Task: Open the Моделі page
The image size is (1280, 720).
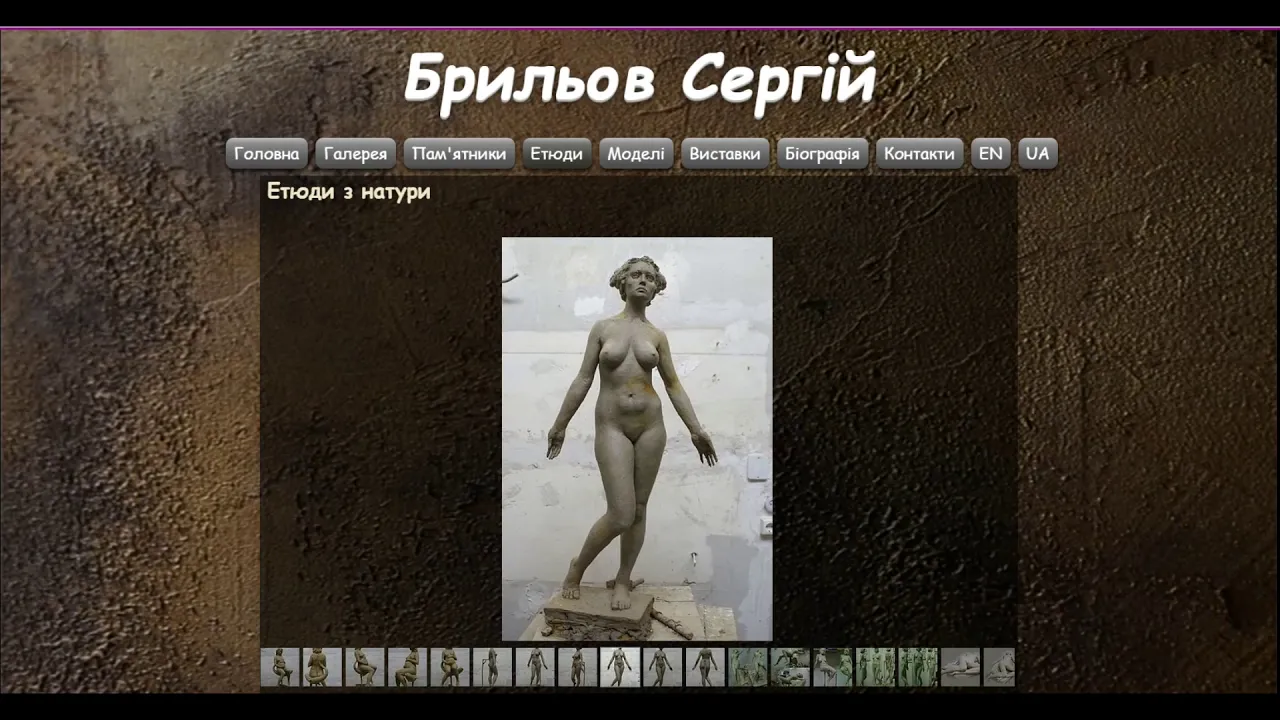Action: coord(635,154)
